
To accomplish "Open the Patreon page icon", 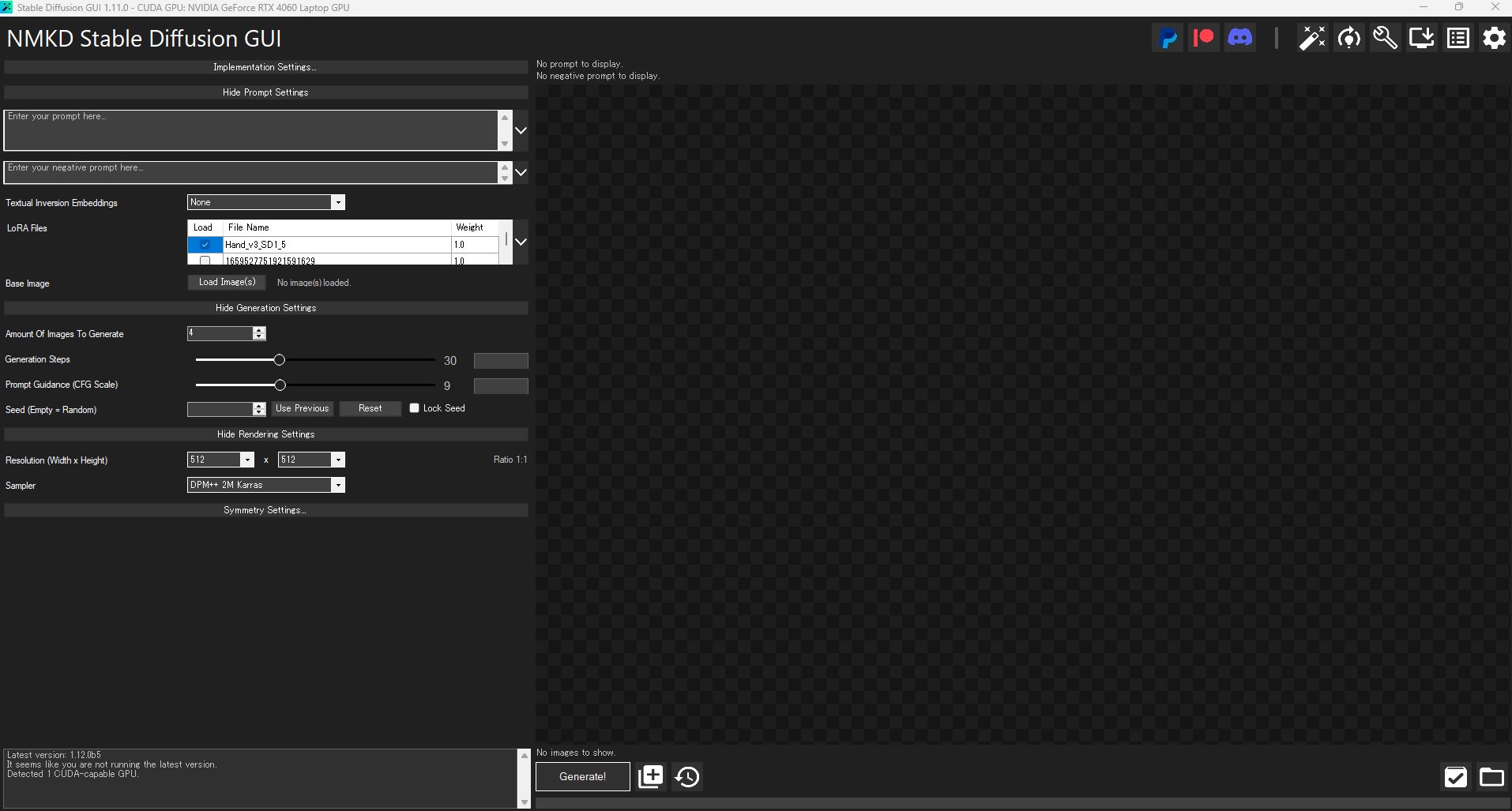I will (1203, 38).
